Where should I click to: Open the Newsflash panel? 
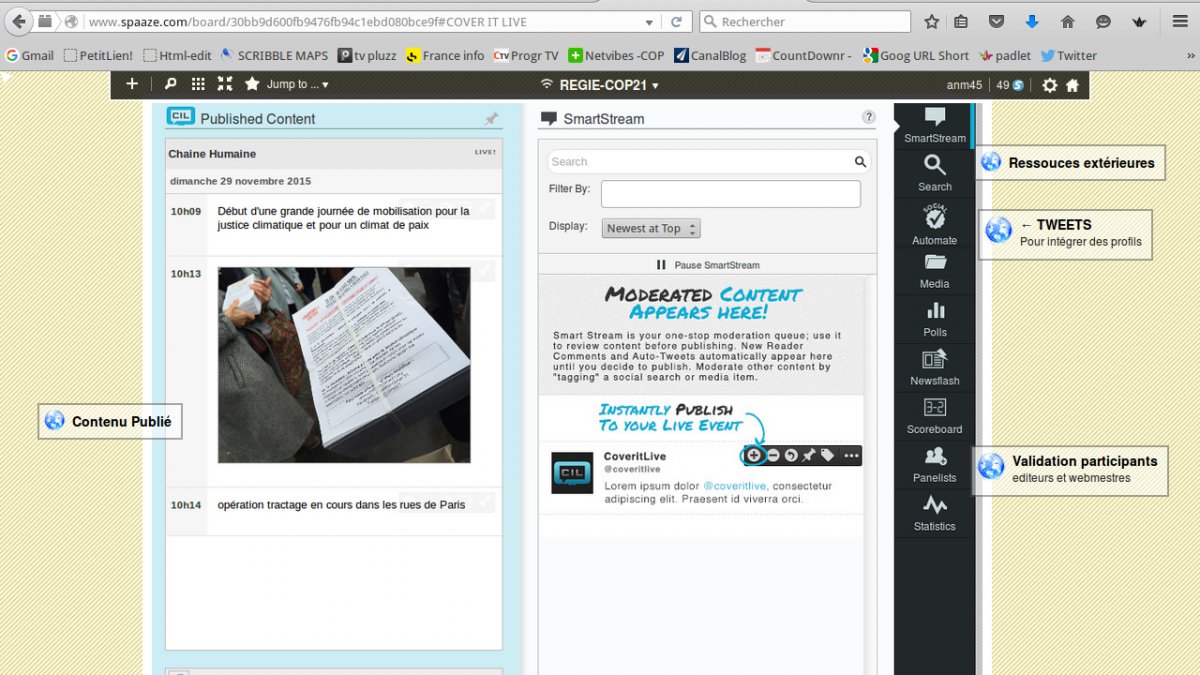tap(934, 366)
